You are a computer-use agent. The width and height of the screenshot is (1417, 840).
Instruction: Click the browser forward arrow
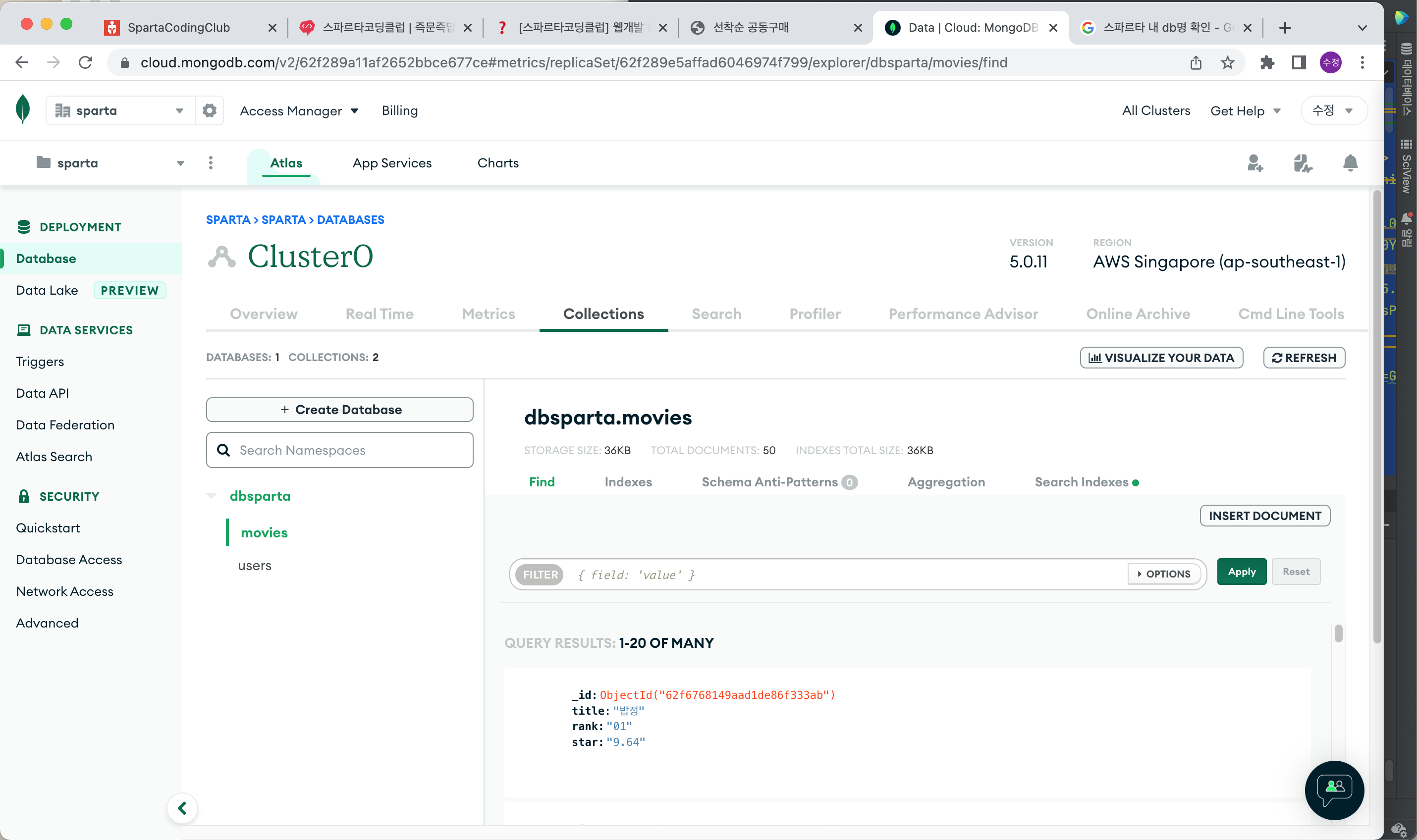(53, 62)
